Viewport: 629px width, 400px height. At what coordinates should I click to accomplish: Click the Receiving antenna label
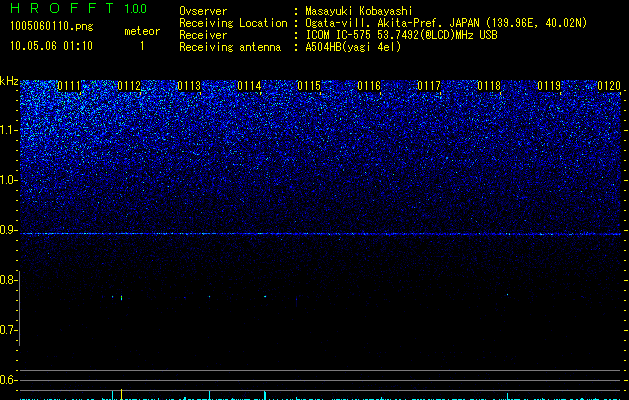[x=230, y=47]
